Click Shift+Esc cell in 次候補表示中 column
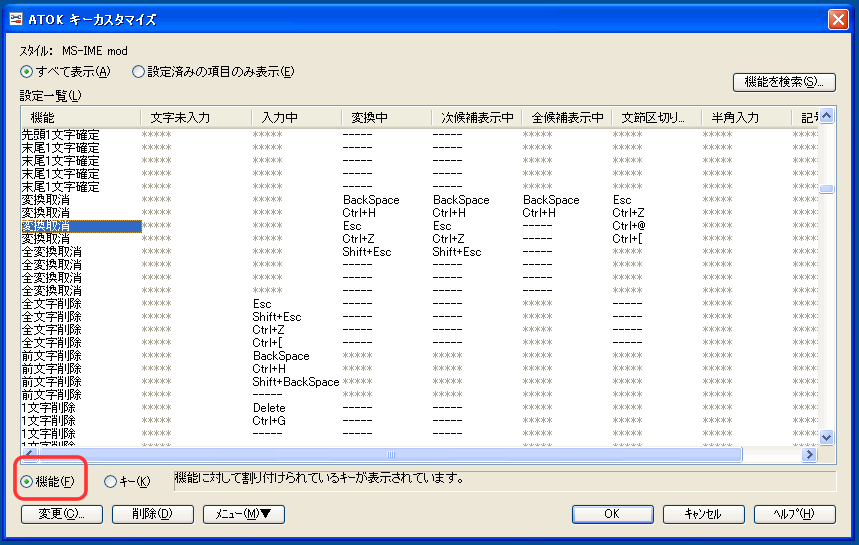Screen dimensions: 859x545 (457, 252)
